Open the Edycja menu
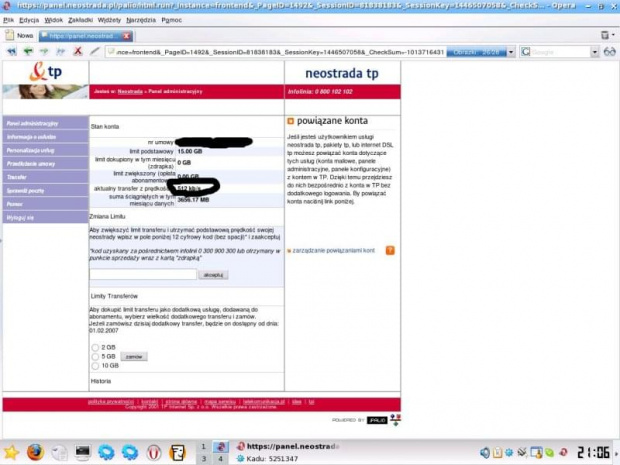The image size is (620, 465). tap(29, 20)
